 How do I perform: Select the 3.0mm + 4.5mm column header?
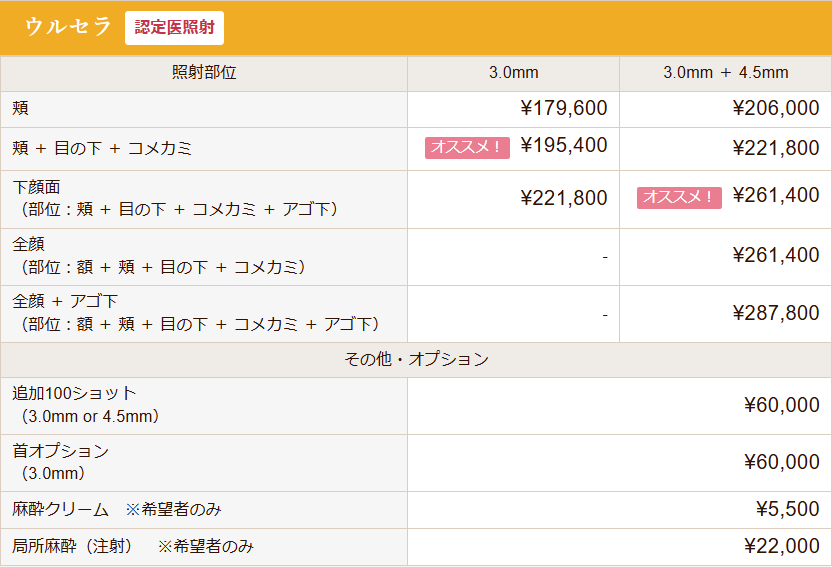pyautogui.click(x=725, y=73)
